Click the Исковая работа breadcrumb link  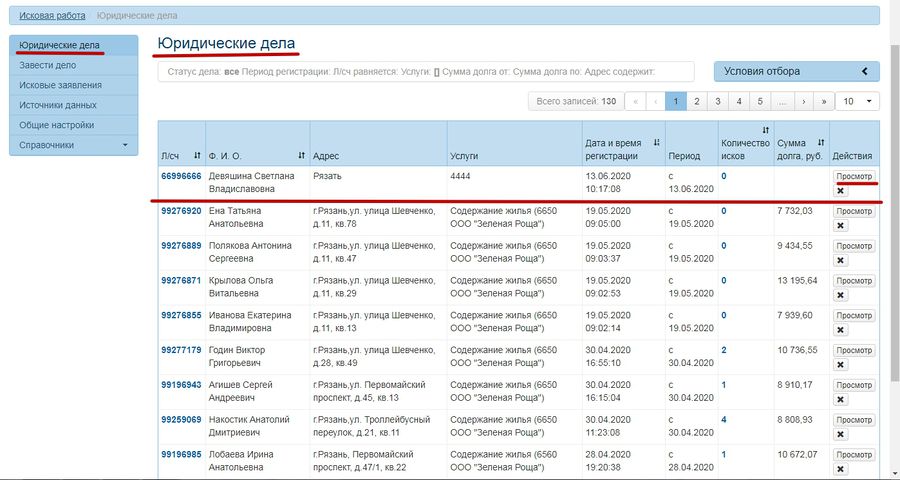52,16
